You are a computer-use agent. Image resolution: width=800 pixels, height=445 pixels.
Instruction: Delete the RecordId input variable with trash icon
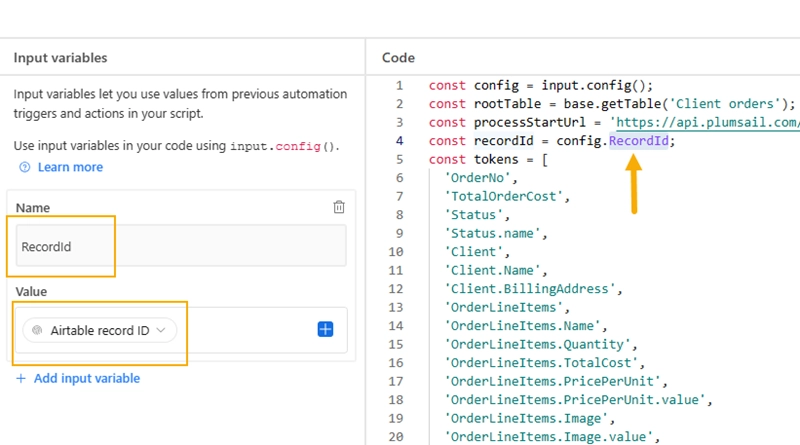pos(339,207)
